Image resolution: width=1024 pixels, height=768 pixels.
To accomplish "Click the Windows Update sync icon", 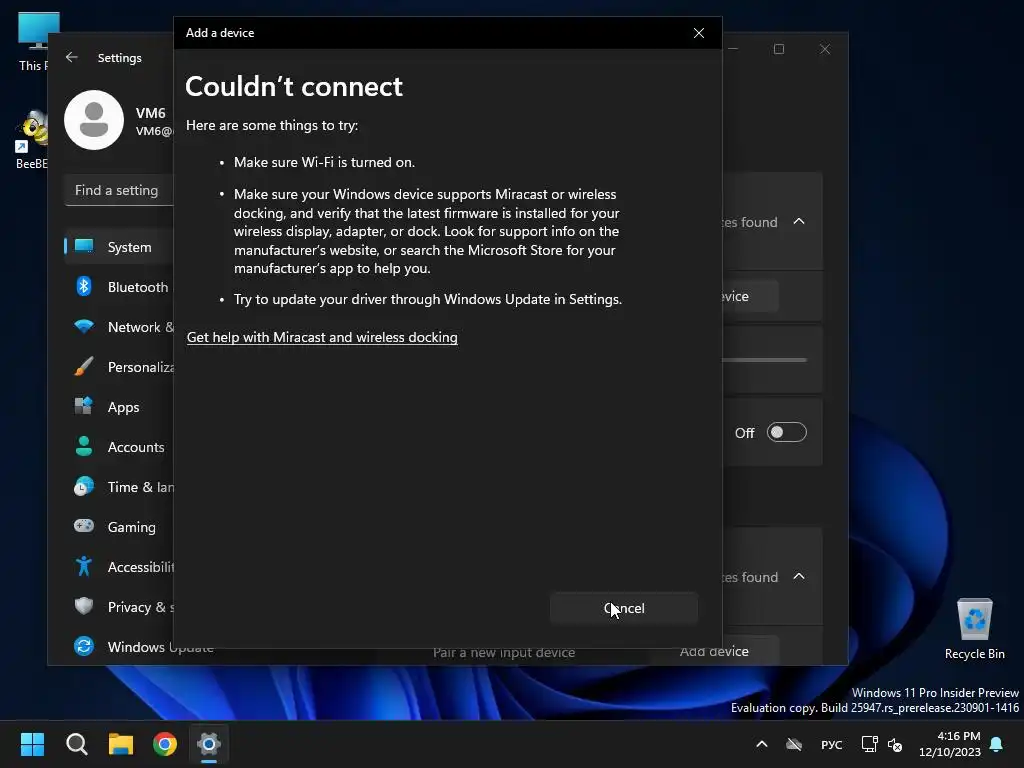I will pos(84,646).
